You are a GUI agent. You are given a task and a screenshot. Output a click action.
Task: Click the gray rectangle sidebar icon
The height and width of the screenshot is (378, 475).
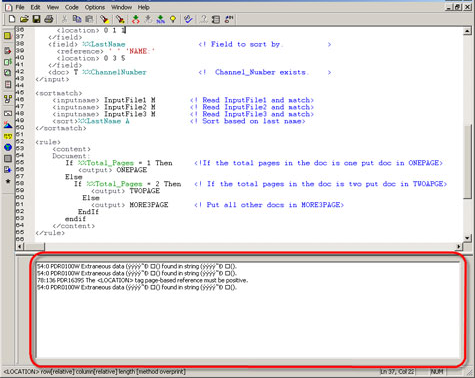pyautogui.click(x=8, y=159)
